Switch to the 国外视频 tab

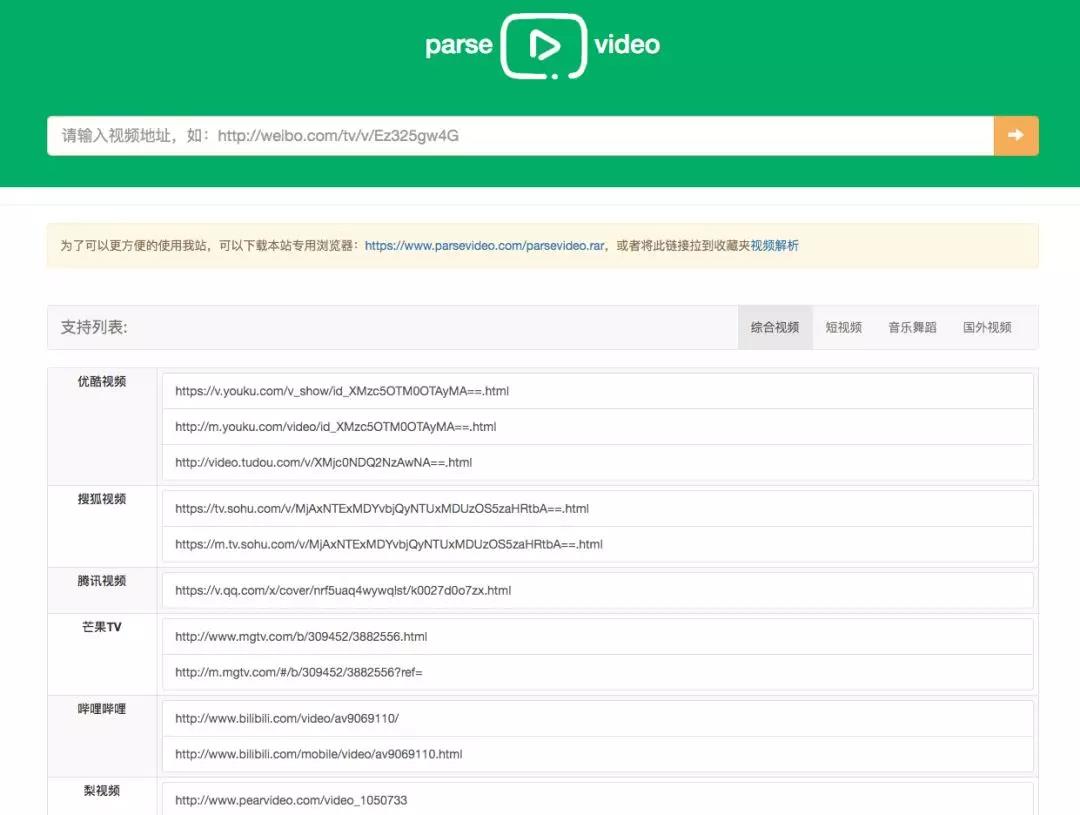click(x=987, y=328)
